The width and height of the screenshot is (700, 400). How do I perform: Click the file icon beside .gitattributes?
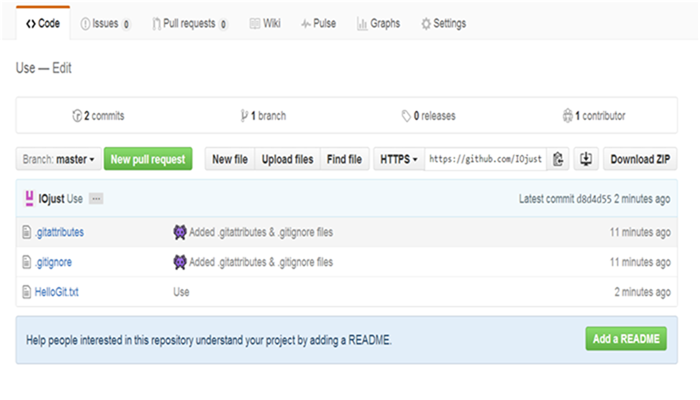coord(27,232)
